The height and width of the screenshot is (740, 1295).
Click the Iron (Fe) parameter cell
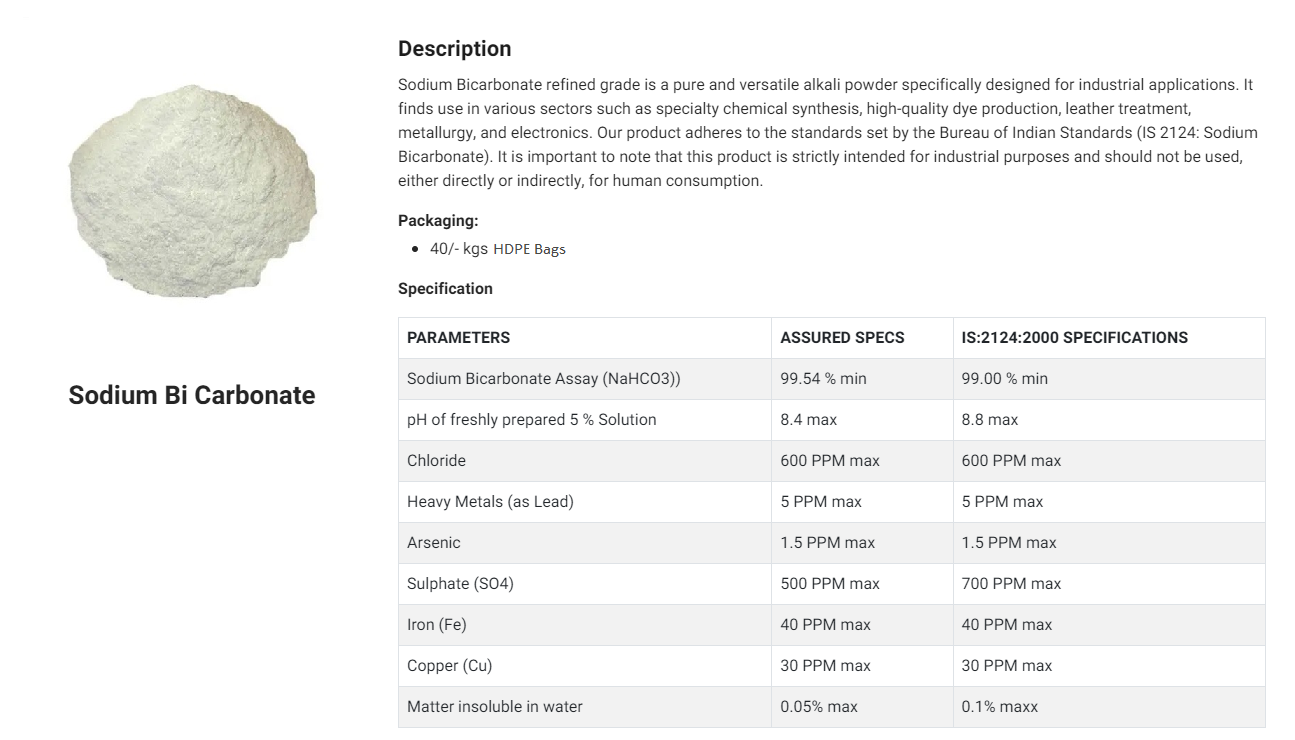coord(585,625)
